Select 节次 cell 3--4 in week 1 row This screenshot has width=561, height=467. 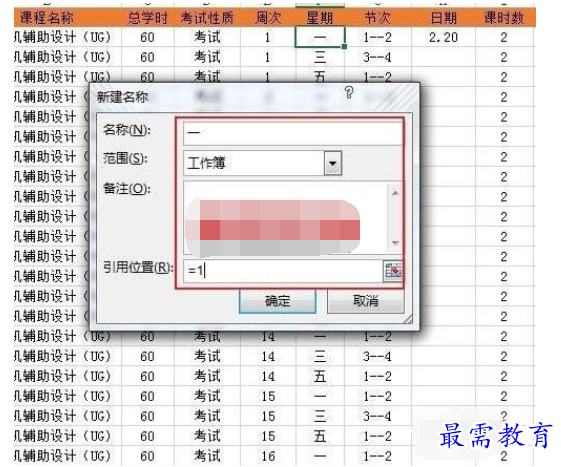(x=377, y=57)
